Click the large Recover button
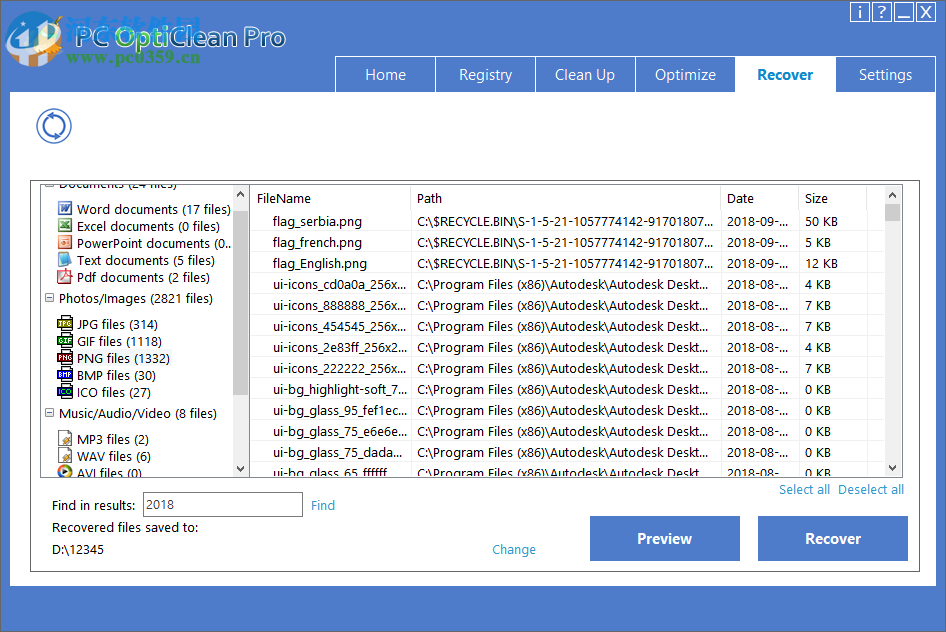946x632 pixels. [x=833, y=539]
